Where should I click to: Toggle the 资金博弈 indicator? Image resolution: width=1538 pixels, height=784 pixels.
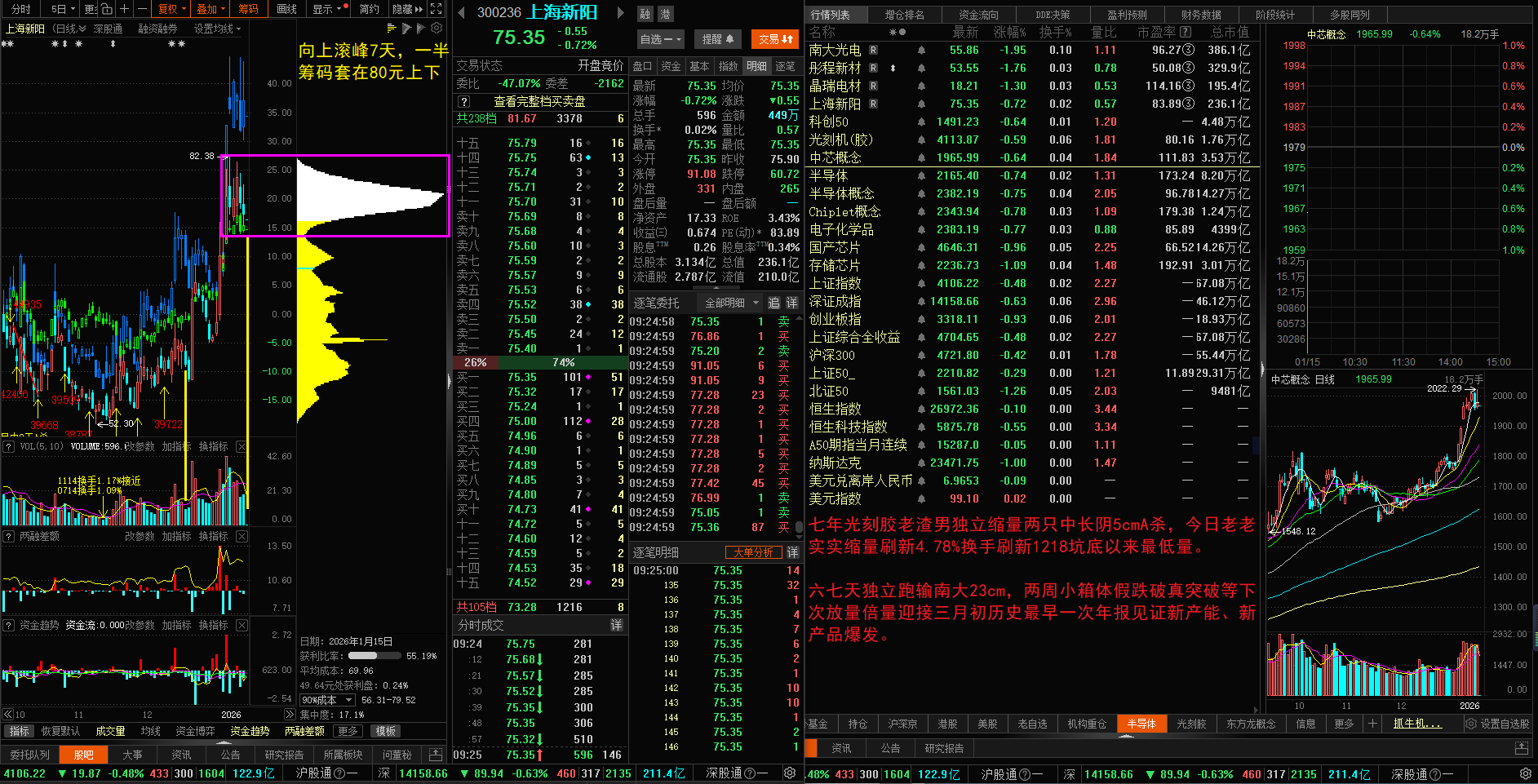(195, 731)
